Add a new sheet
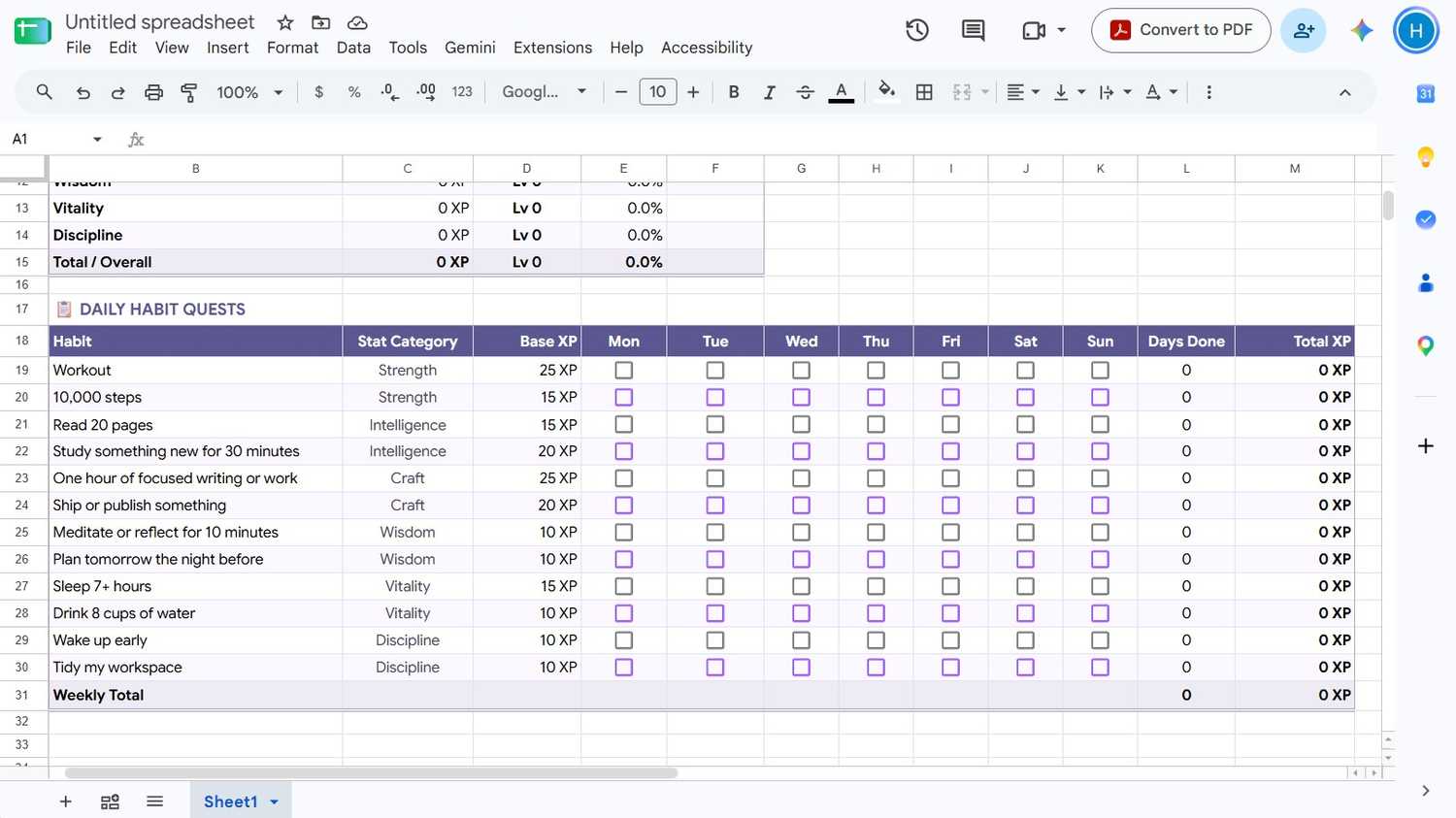This screenshot has width=1456, height=818. pyautogui.click(x=65, y=802)
